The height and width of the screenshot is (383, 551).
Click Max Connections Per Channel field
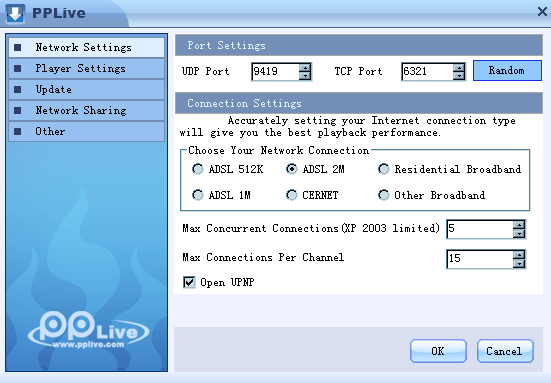click(480, 259)
